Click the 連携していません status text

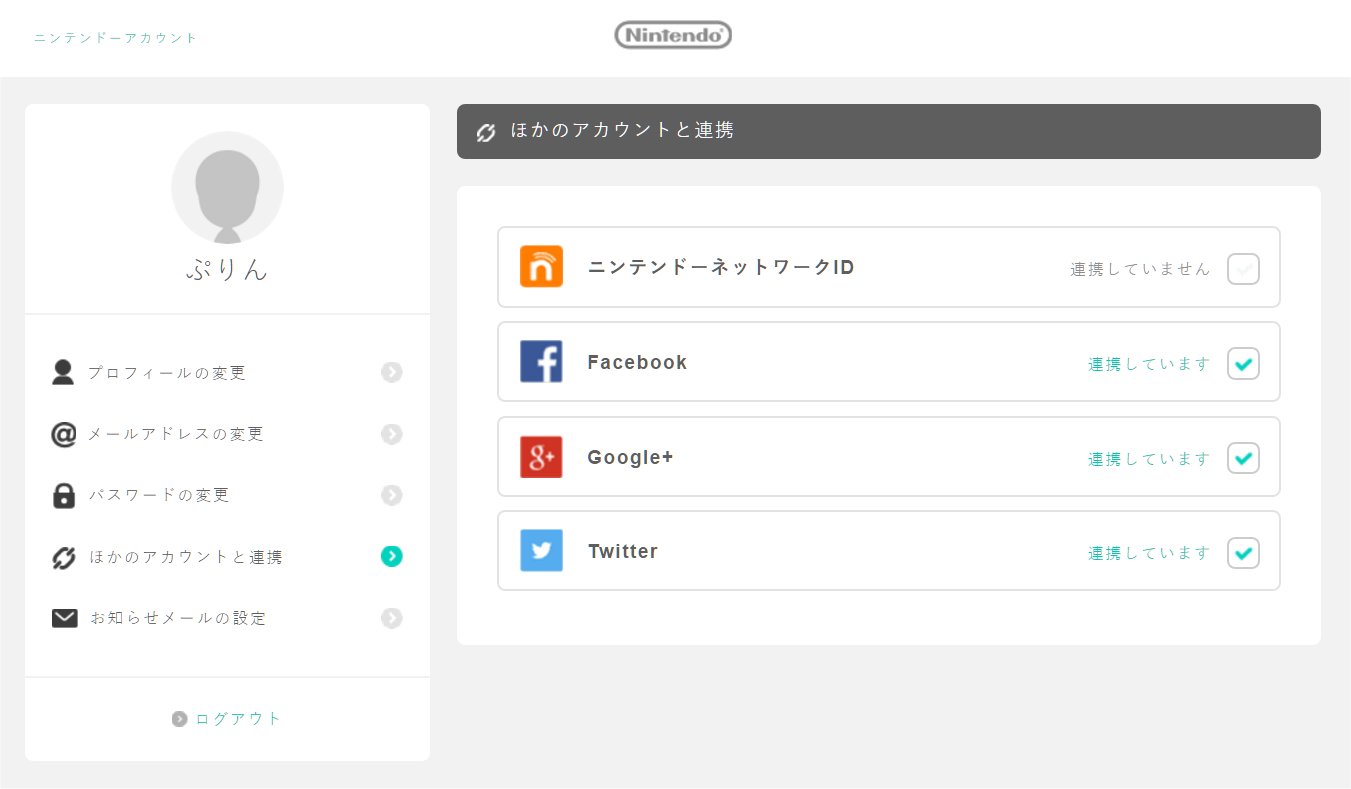1140,269
